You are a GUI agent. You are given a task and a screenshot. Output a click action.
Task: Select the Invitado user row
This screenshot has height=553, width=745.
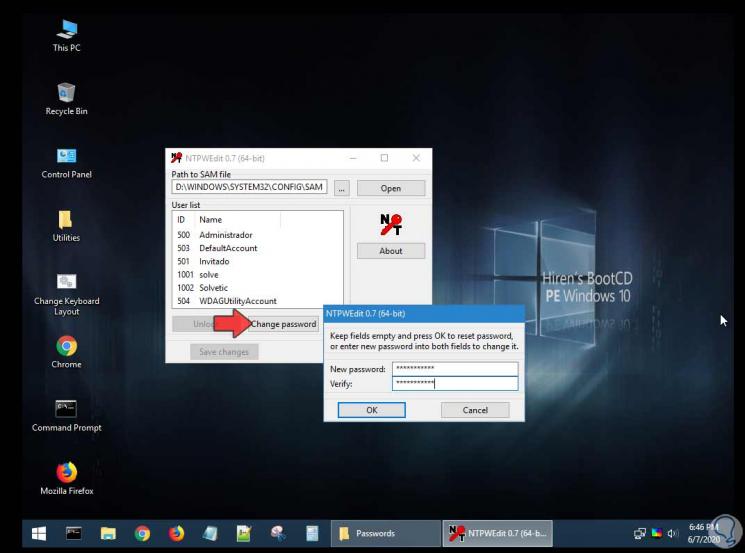(x=258, y=261)
